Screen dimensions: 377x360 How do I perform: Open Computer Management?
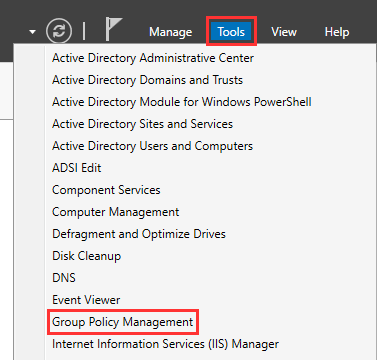tap(115, 212)
